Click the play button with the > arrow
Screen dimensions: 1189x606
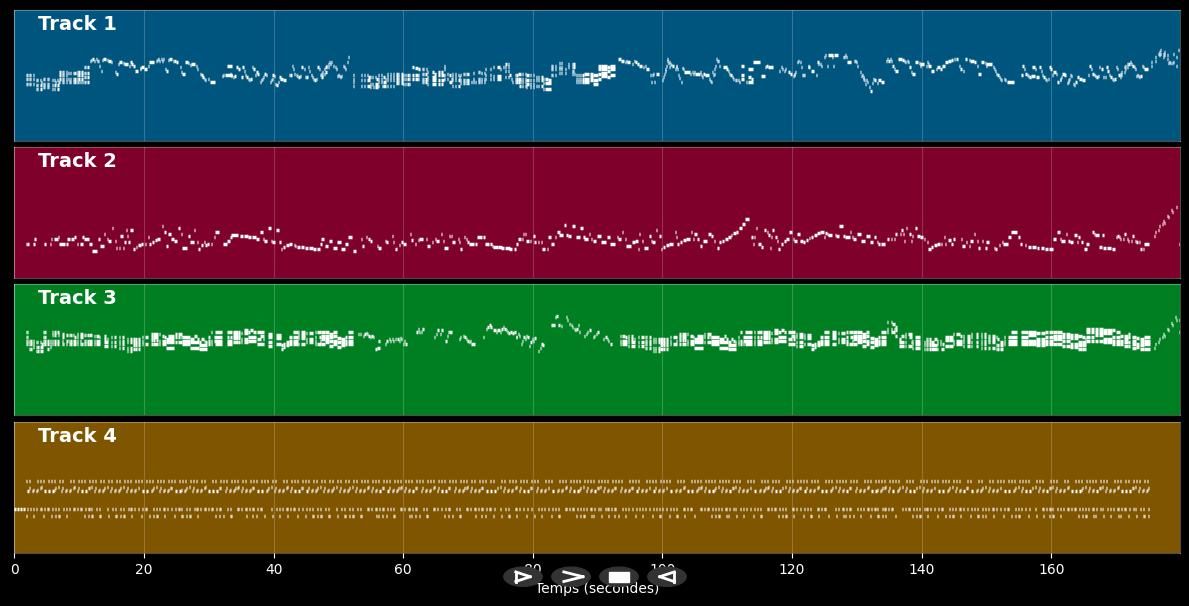click(x=571, y=577)
